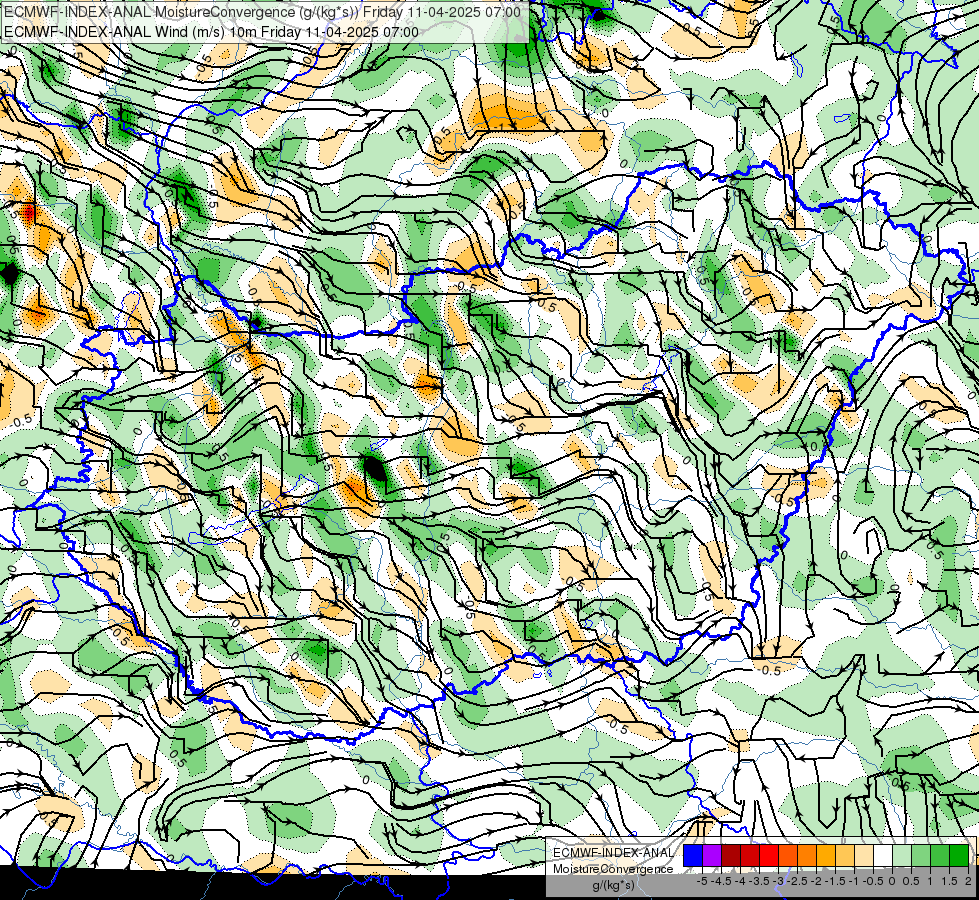The height and width of the screenshot is (900, 979).
Task: Click the legend tick label '-2'
Action: (816, 881)
